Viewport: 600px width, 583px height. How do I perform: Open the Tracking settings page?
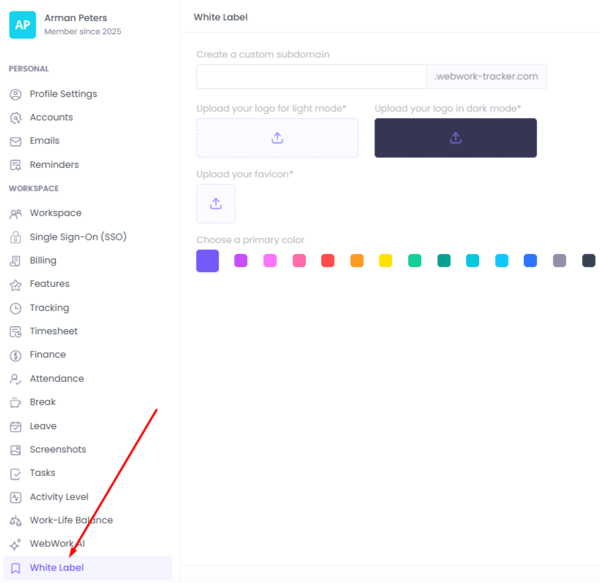pos(49,308)
